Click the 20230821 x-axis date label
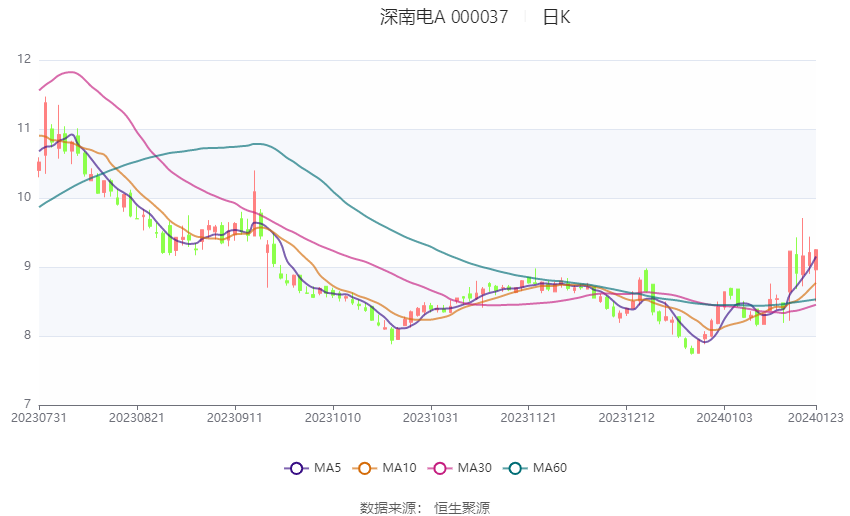The width and height of the screenshot is (850, 516). click(137, 418)
